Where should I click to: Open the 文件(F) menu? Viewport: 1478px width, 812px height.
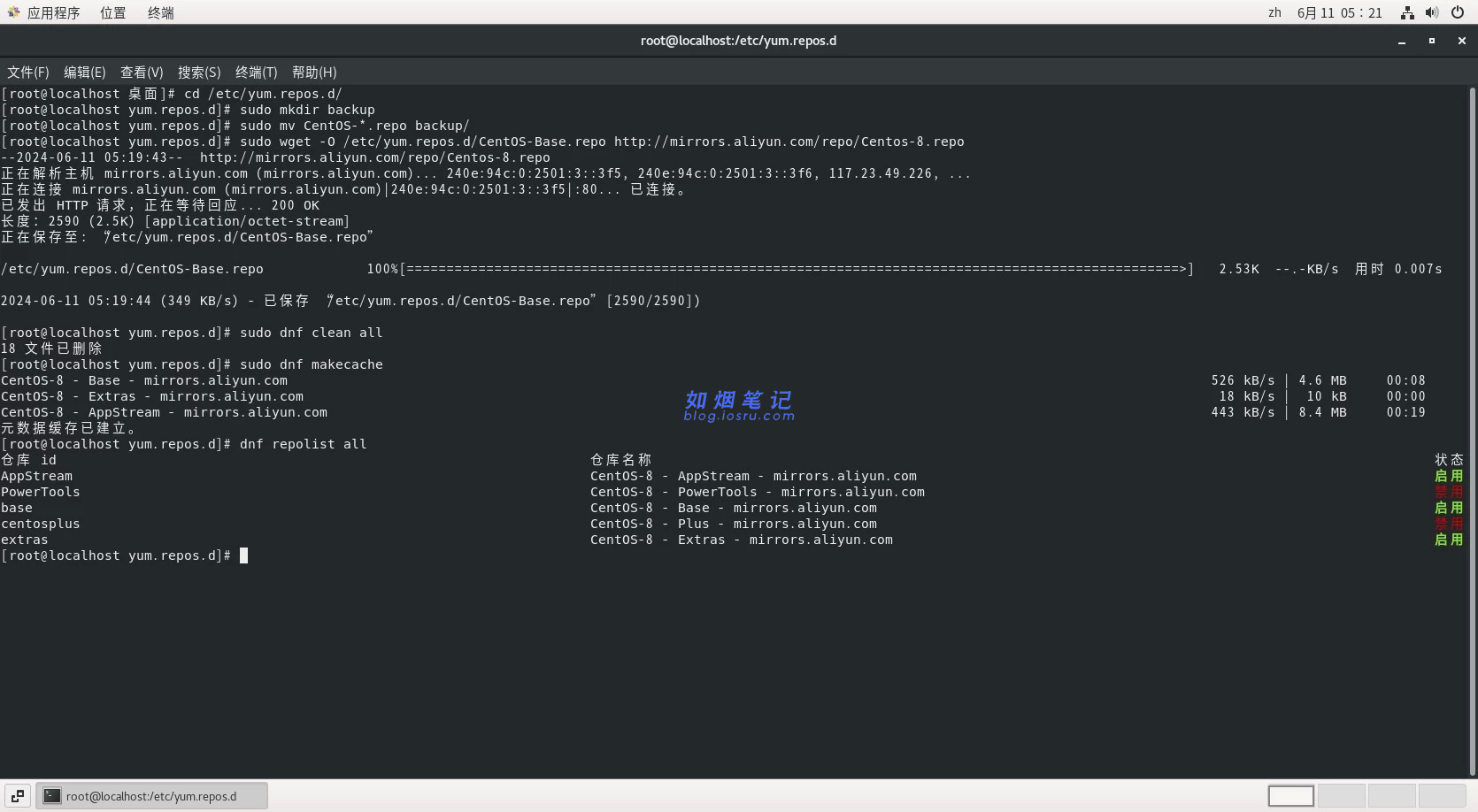[x=28, y=73]
